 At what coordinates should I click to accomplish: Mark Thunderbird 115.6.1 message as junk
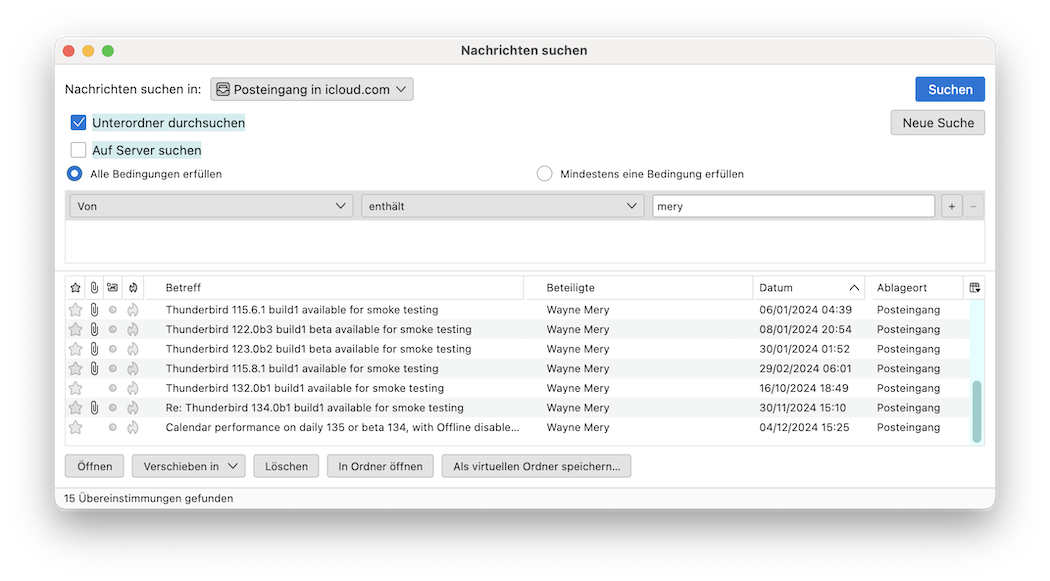pyautogui.click(x=133, y=310)
